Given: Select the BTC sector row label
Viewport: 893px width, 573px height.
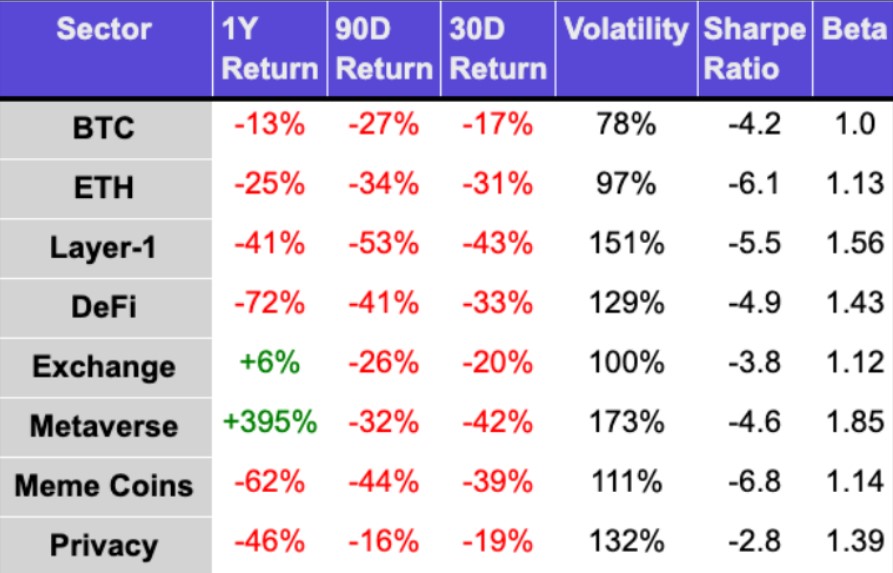Looking at the screenshot, I should click(x=104, y=128).
